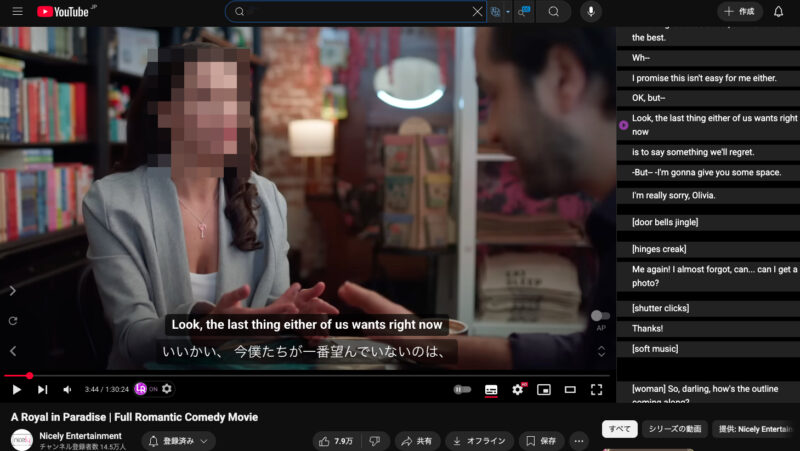Enter full screen mode
The width and height of the screenshot is (800, 451).
tap(596, 390)
